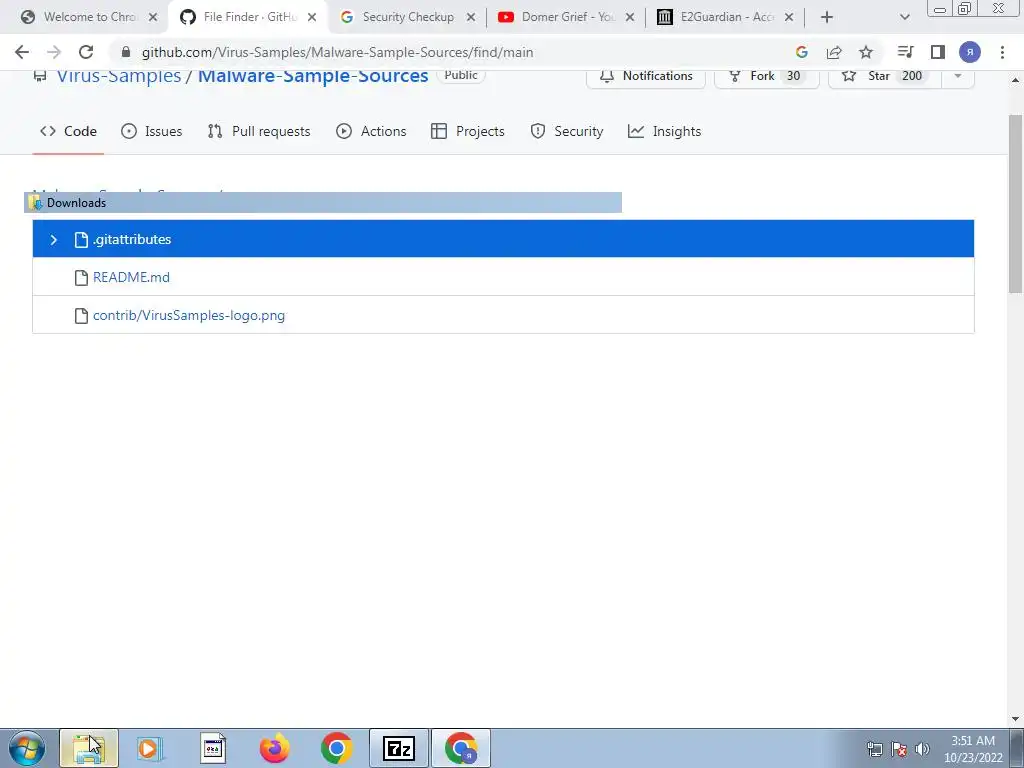Open the Action Center flag icon
The width and height of the screenshot is (1024, 768).
point(899,749)
